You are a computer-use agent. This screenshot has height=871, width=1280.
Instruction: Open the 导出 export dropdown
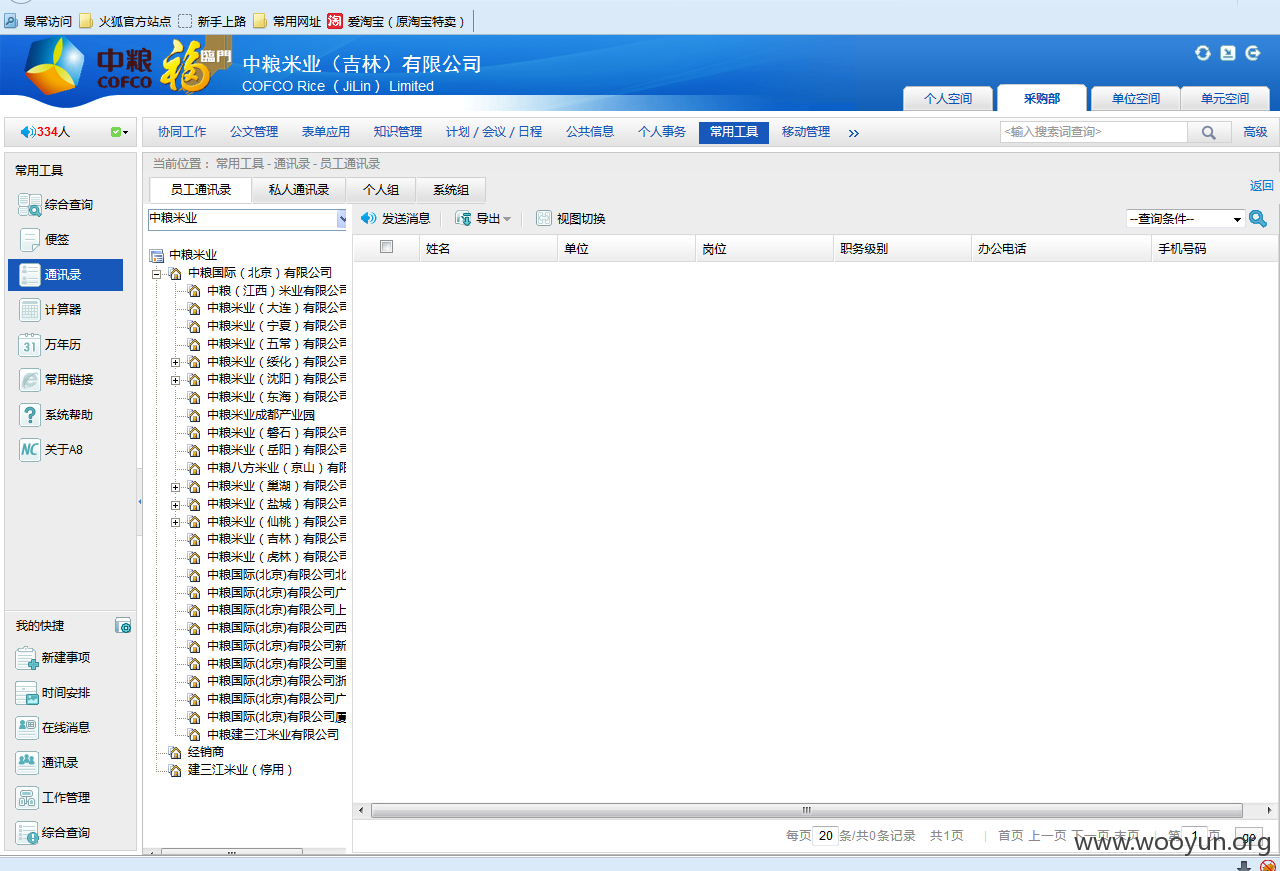coord(483,218)
